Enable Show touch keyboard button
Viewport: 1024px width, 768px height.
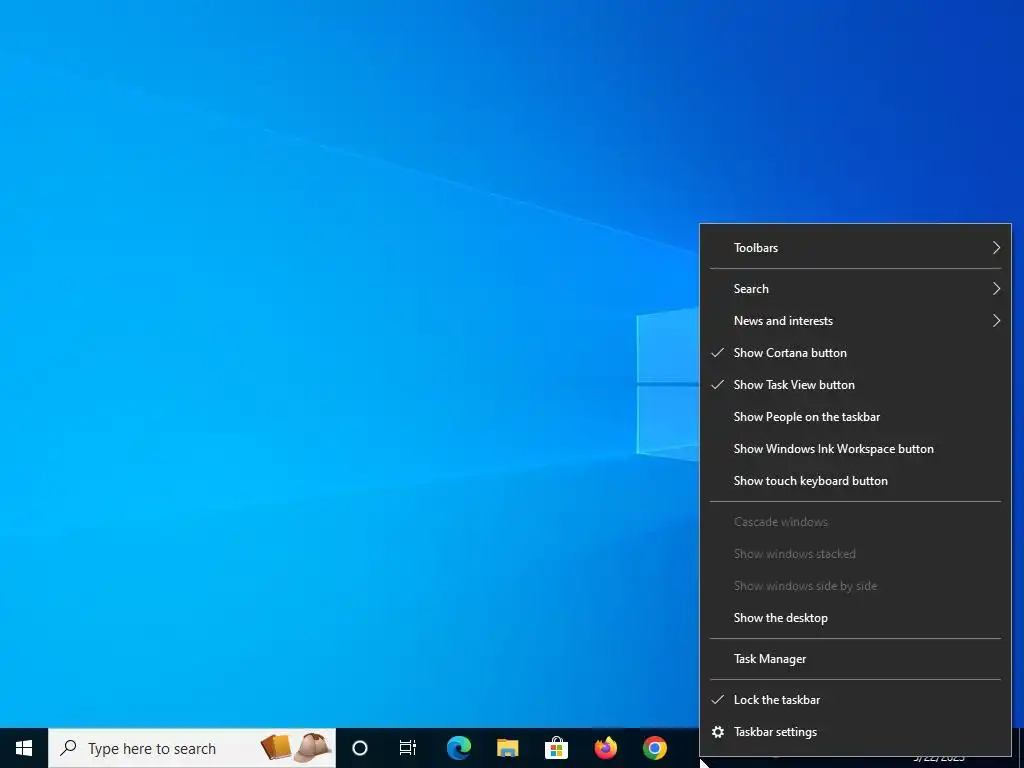tap(855, 481)
